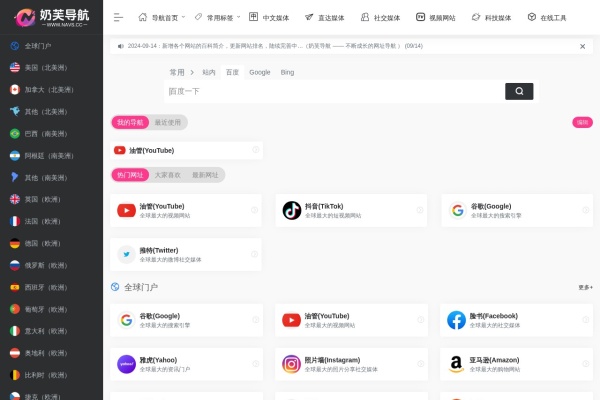Open the Google icon in hot sites
The image size is (600, 400).
point(458,210)
